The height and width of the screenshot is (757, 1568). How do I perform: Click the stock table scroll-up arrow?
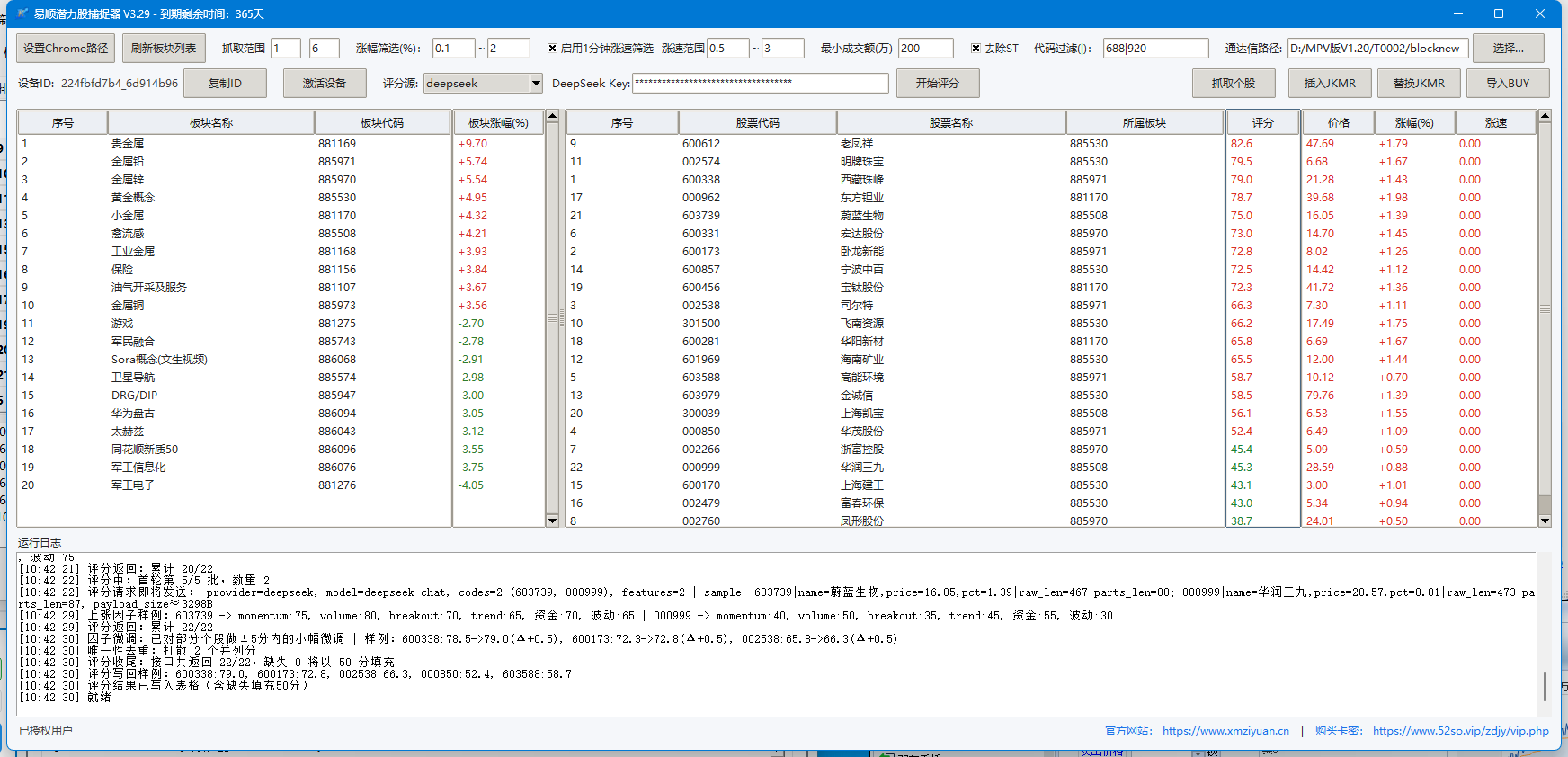[x=1545, y=116]
